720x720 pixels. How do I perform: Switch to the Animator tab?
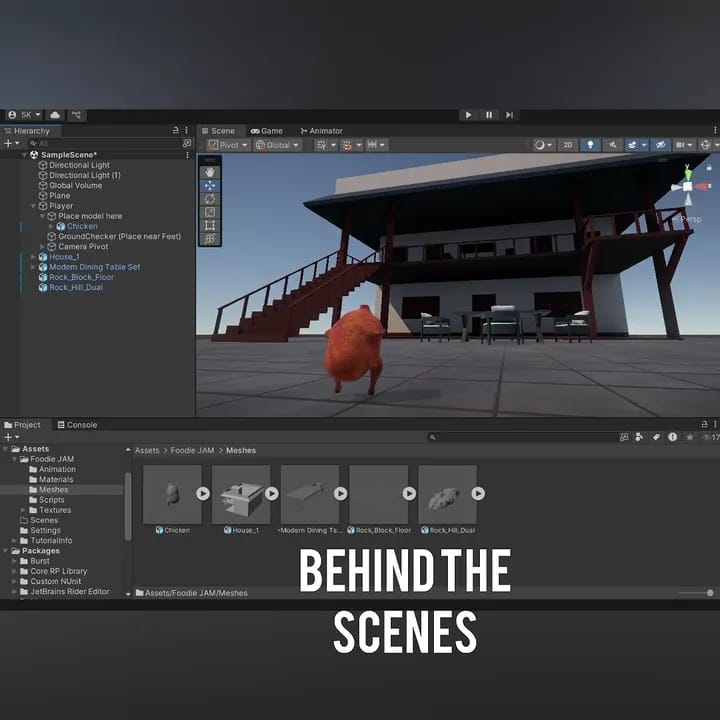[x=321, y=131]
